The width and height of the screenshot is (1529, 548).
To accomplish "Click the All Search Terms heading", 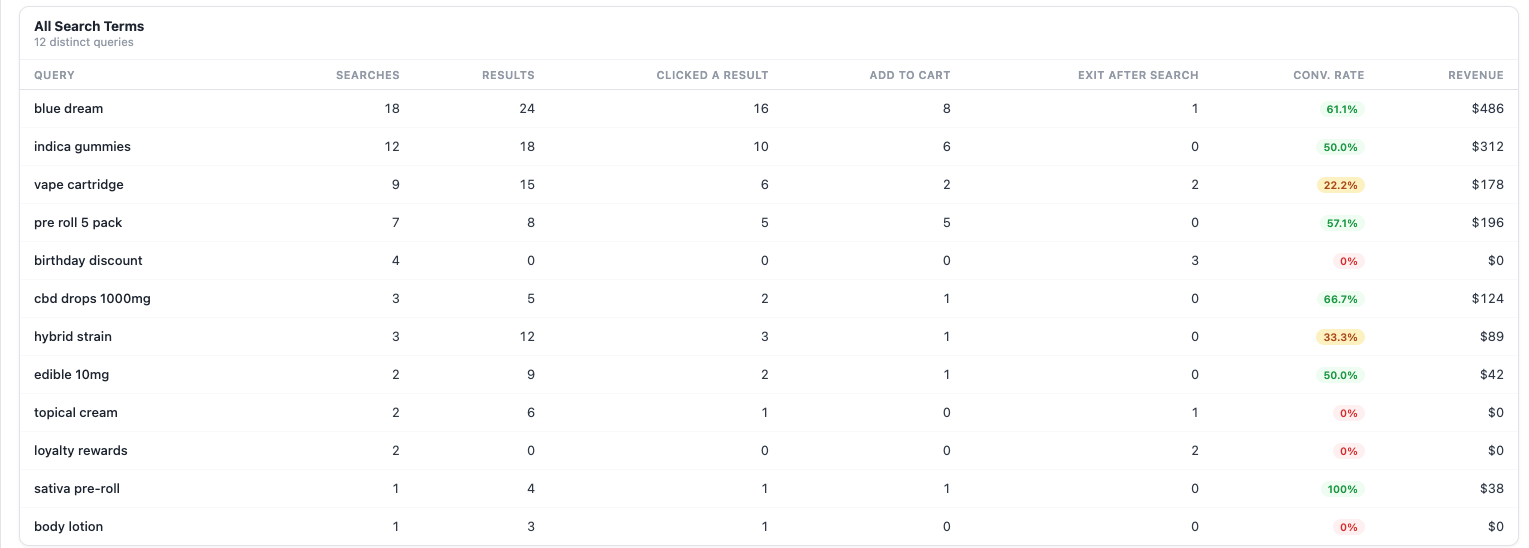I will click(x=89, y=26).
